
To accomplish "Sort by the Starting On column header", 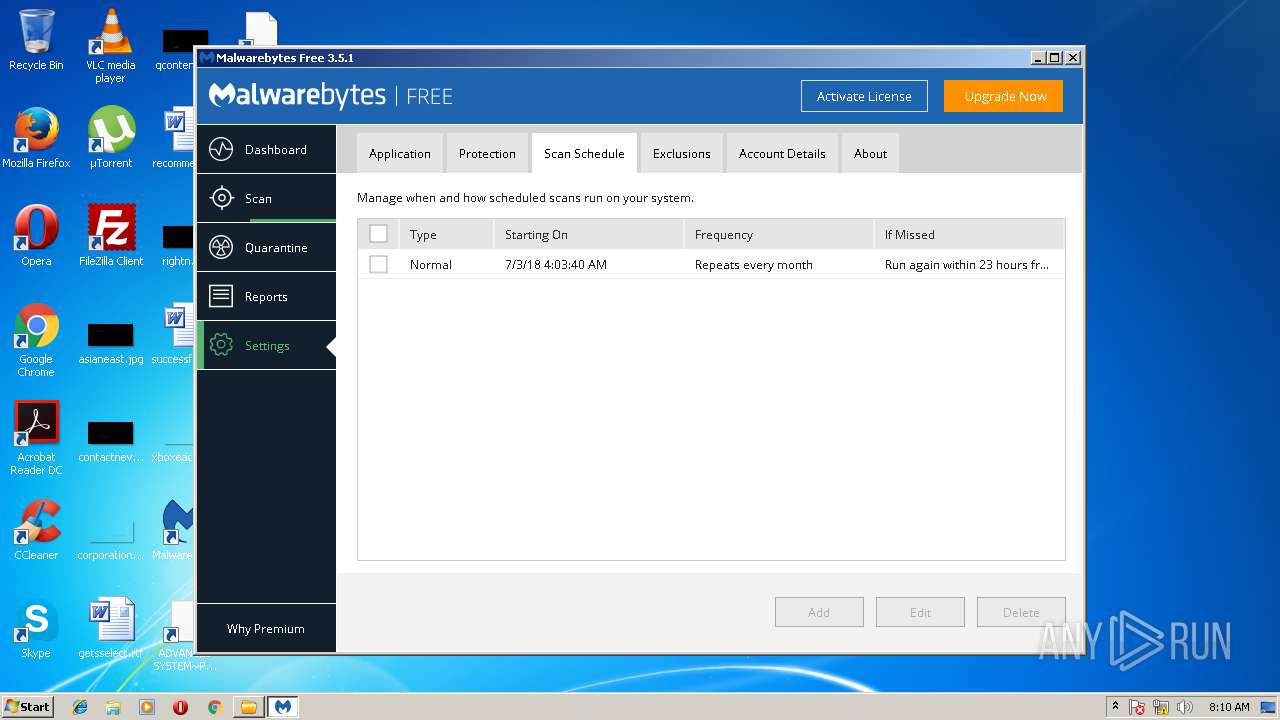I will 588,235.
